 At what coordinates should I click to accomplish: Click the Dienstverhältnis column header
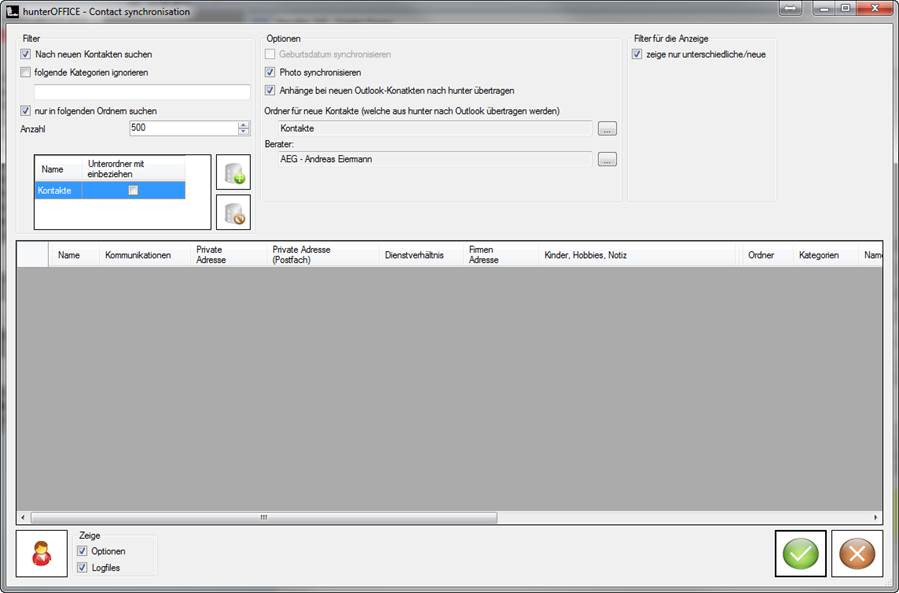tap(413, 255)
